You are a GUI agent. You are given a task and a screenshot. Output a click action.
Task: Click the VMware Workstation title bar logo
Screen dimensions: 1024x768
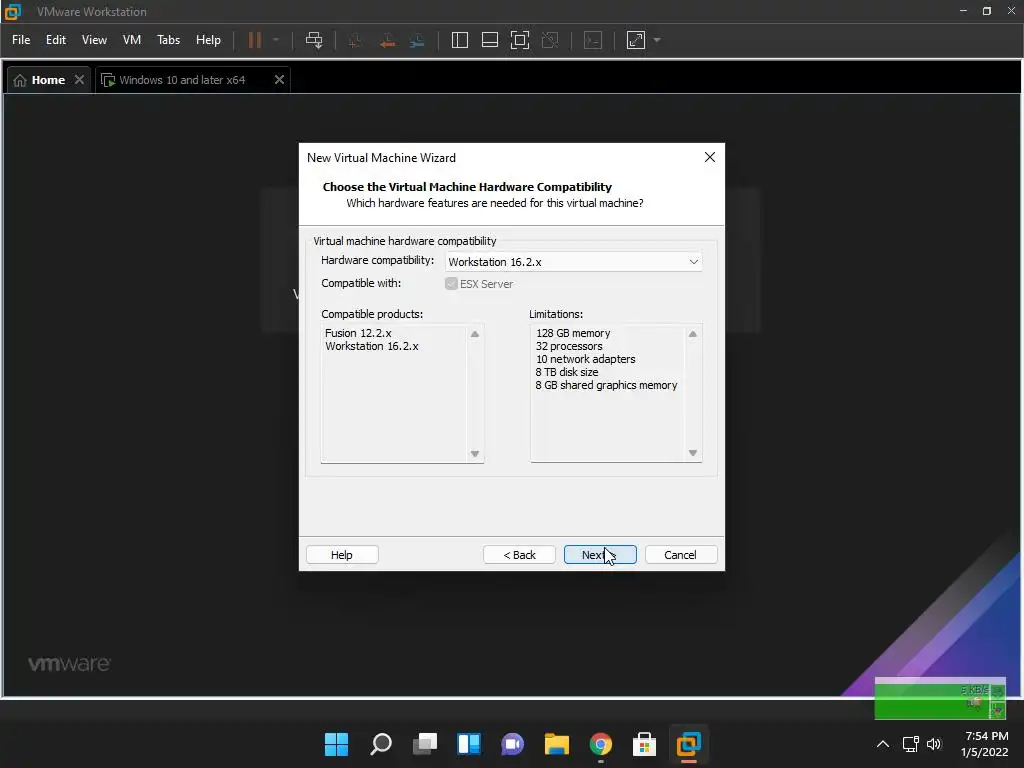tap(12, 12)
